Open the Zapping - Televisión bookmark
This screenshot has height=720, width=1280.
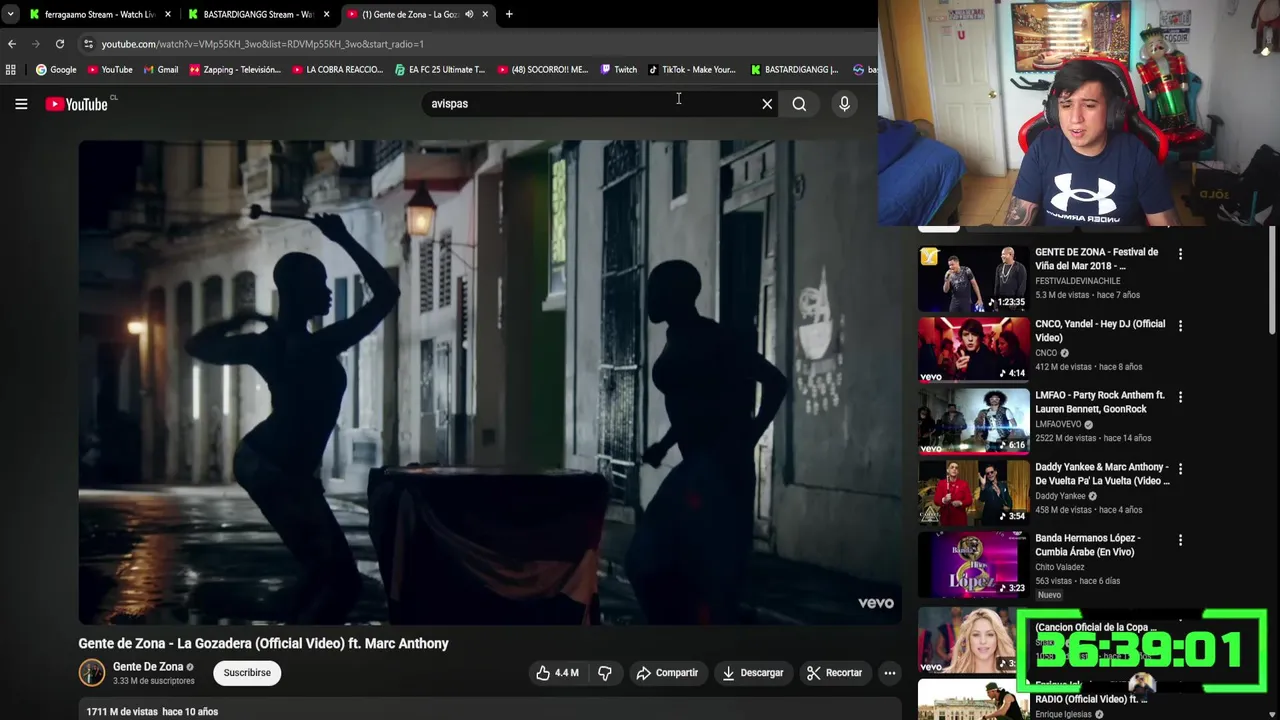coord(235,70)
